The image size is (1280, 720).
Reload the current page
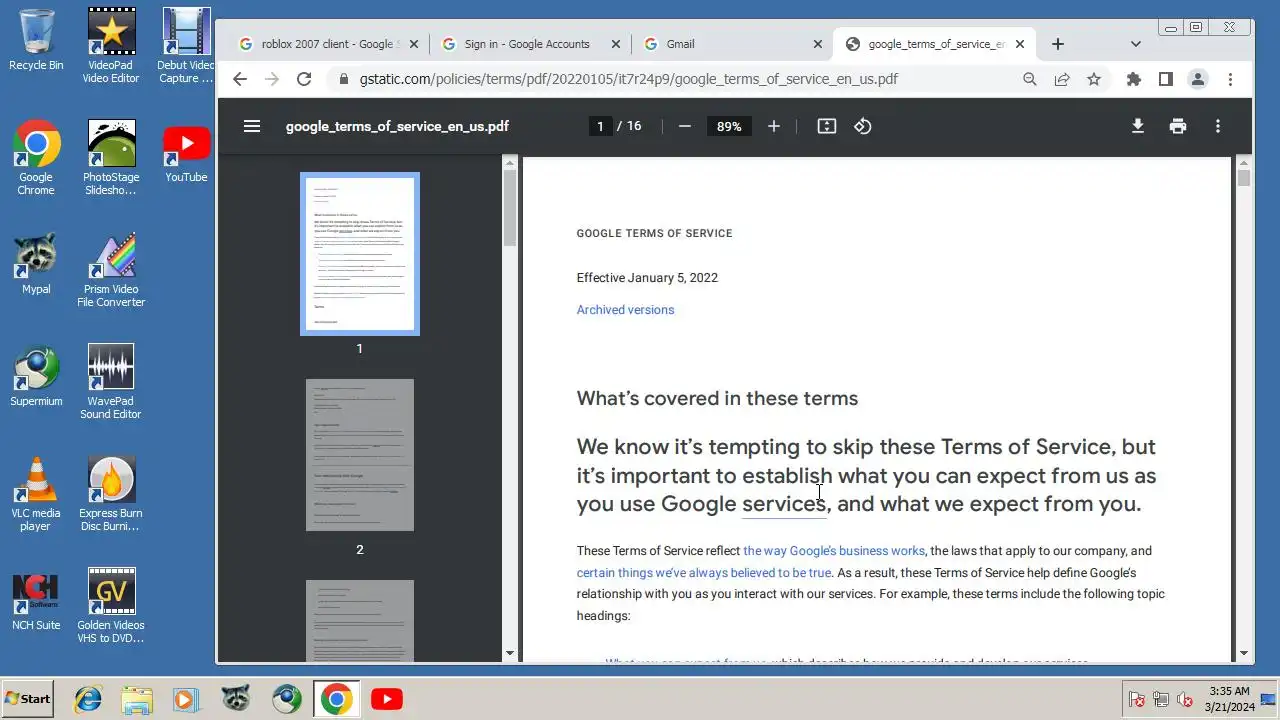[304, 79]
